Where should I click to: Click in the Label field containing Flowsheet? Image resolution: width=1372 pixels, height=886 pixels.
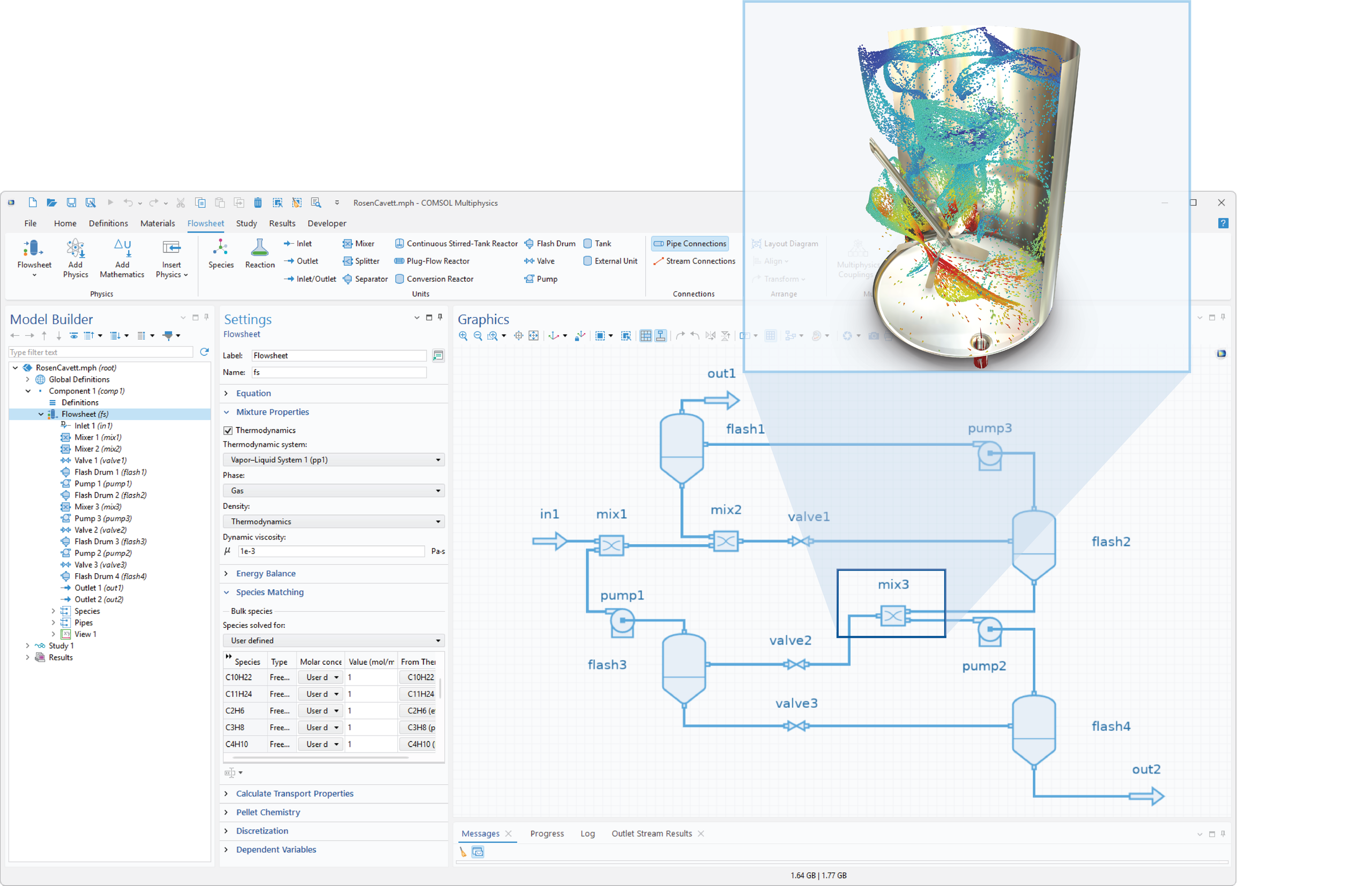(339, 356)
